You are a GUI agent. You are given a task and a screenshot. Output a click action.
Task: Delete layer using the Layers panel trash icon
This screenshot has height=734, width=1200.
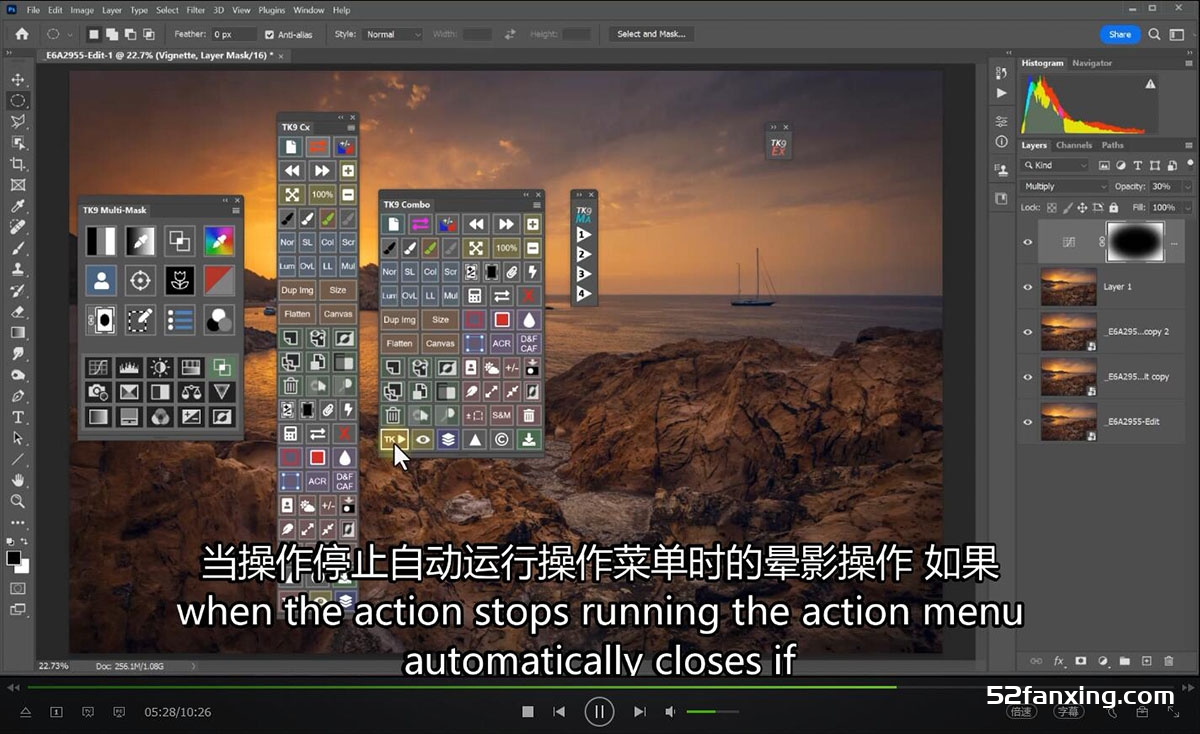click(1168, 661)
